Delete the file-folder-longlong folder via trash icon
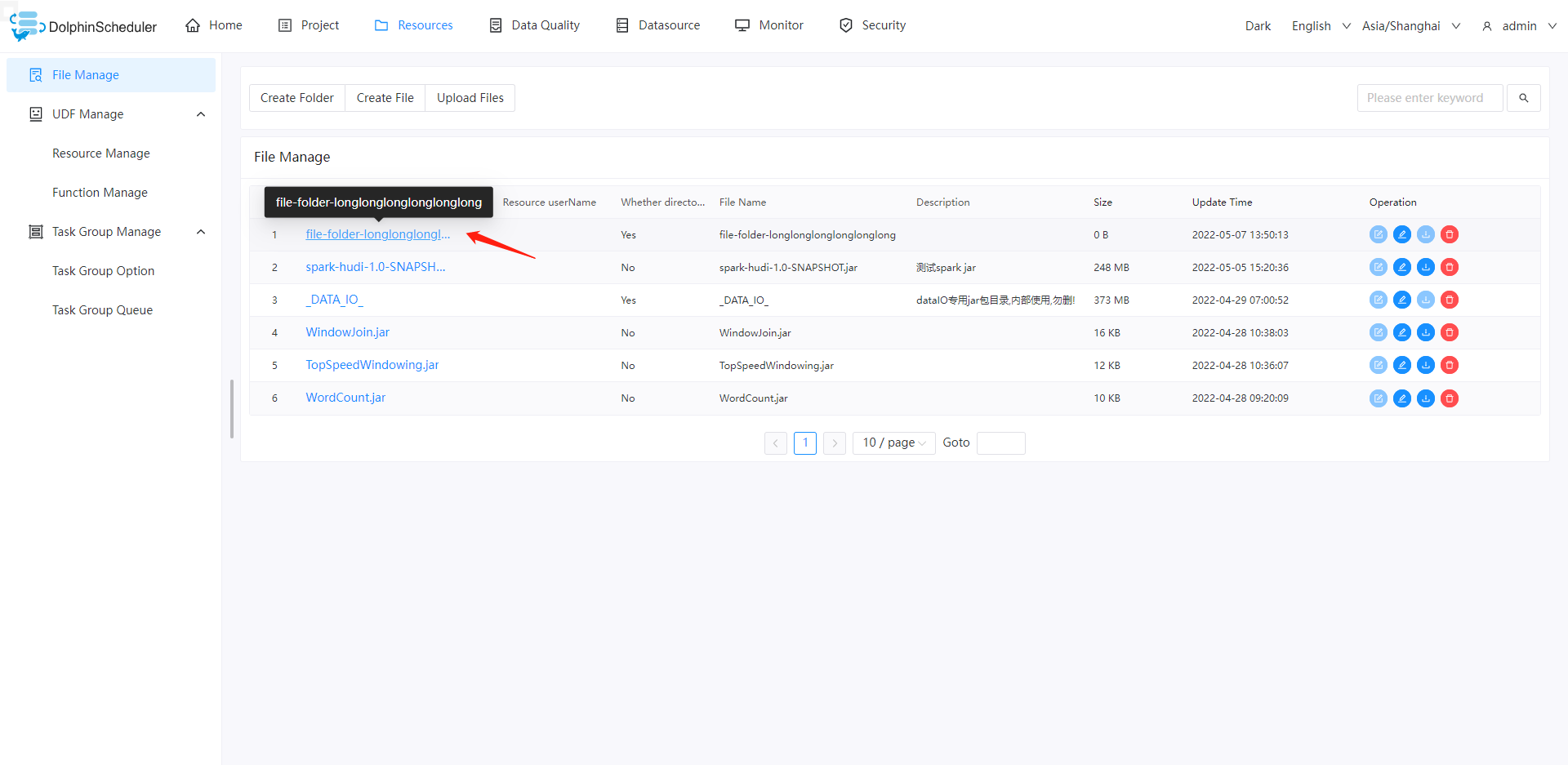 pyautogui.click(x=1450, y=234)
